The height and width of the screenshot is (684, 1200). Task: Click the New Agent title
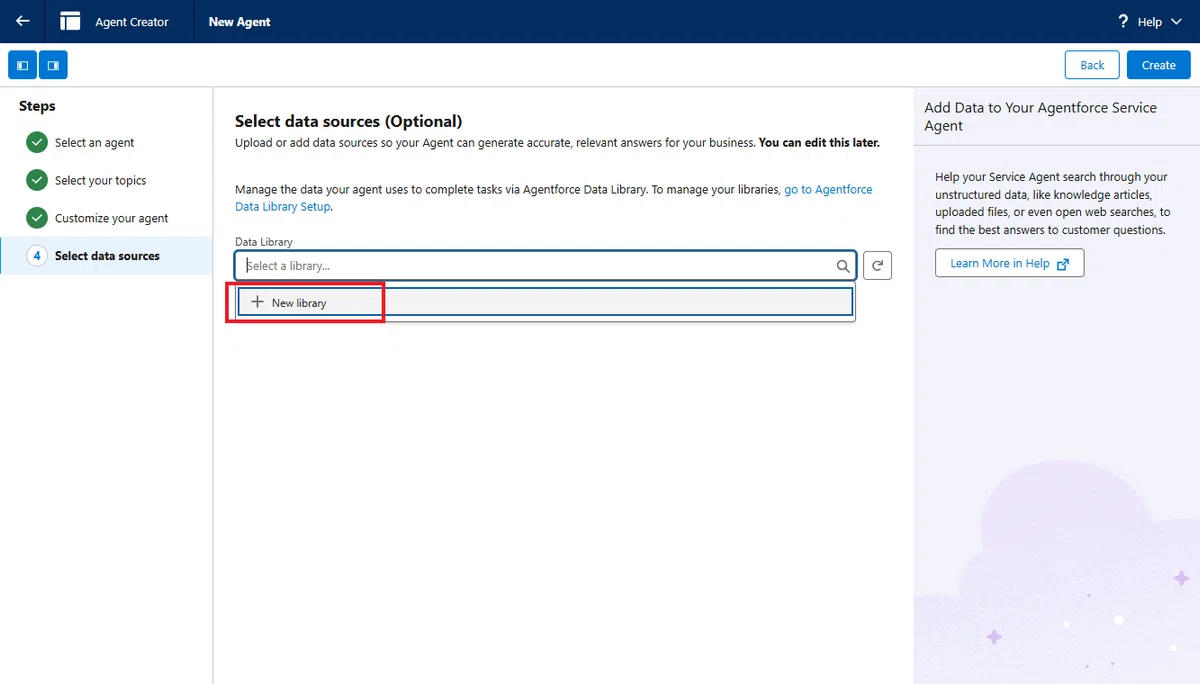pos(239,22)
